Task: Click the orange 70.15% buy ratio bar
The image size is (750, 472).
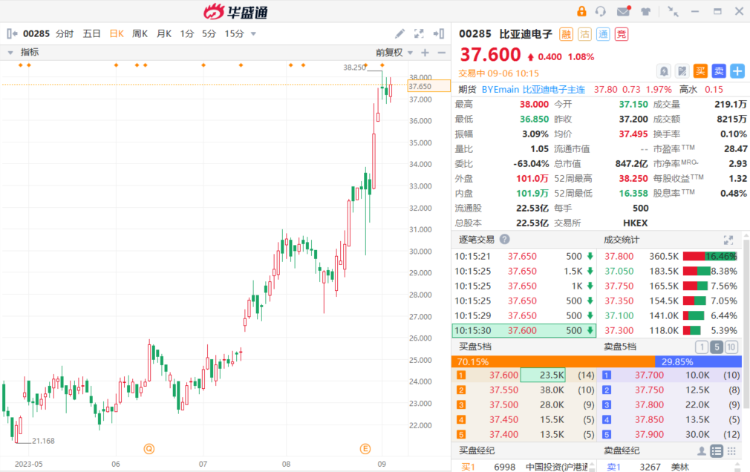Action: pyautogui.click(x=553, y=362)
